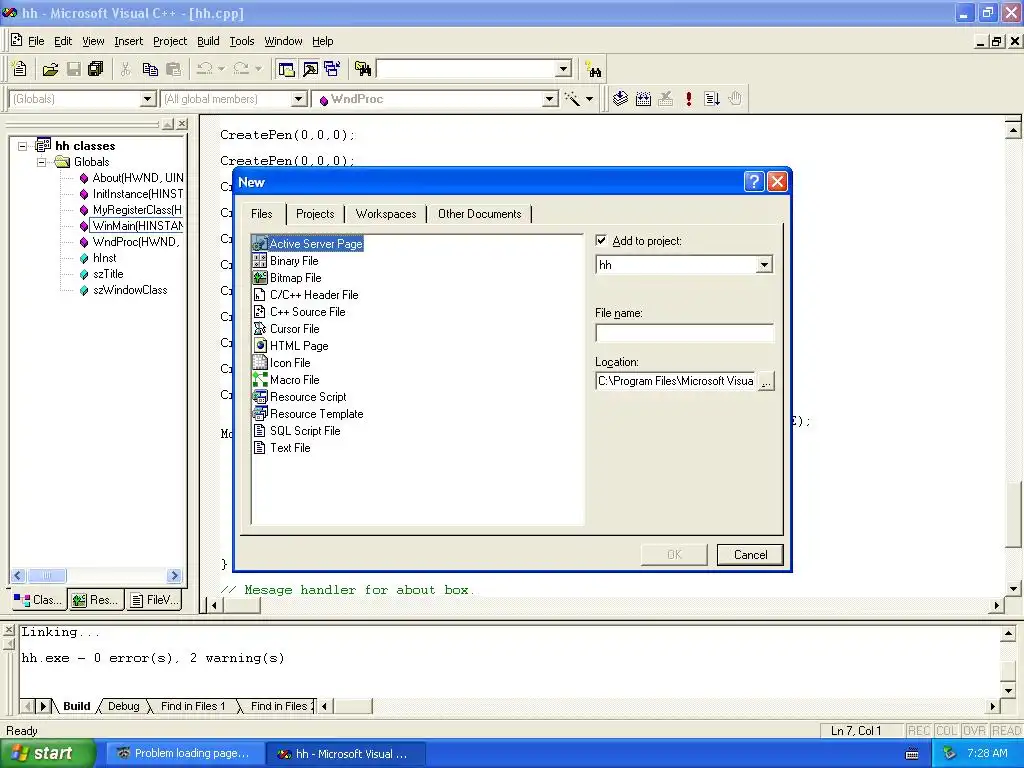
Task: Click the Compile toolbar icon
Action: [620, 99]
